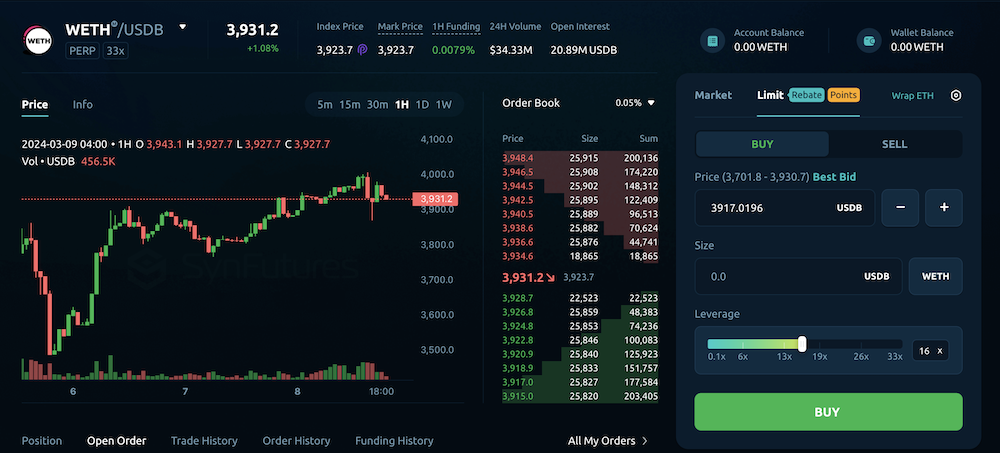Open the Funding History tab

click(x=394, y=441)
